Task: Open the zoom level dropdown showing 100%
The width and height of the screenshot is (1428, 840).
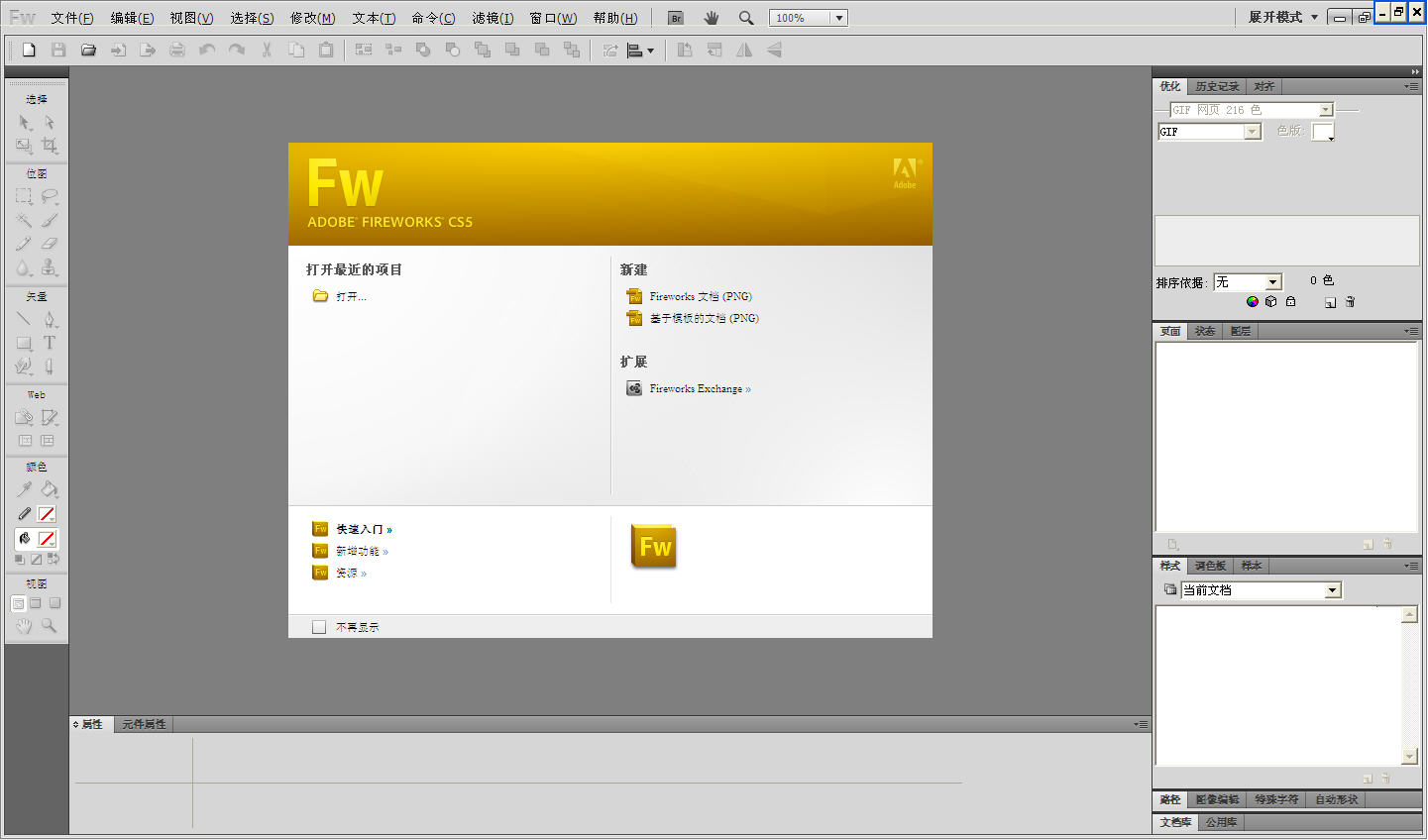Action: coord(837,17)
